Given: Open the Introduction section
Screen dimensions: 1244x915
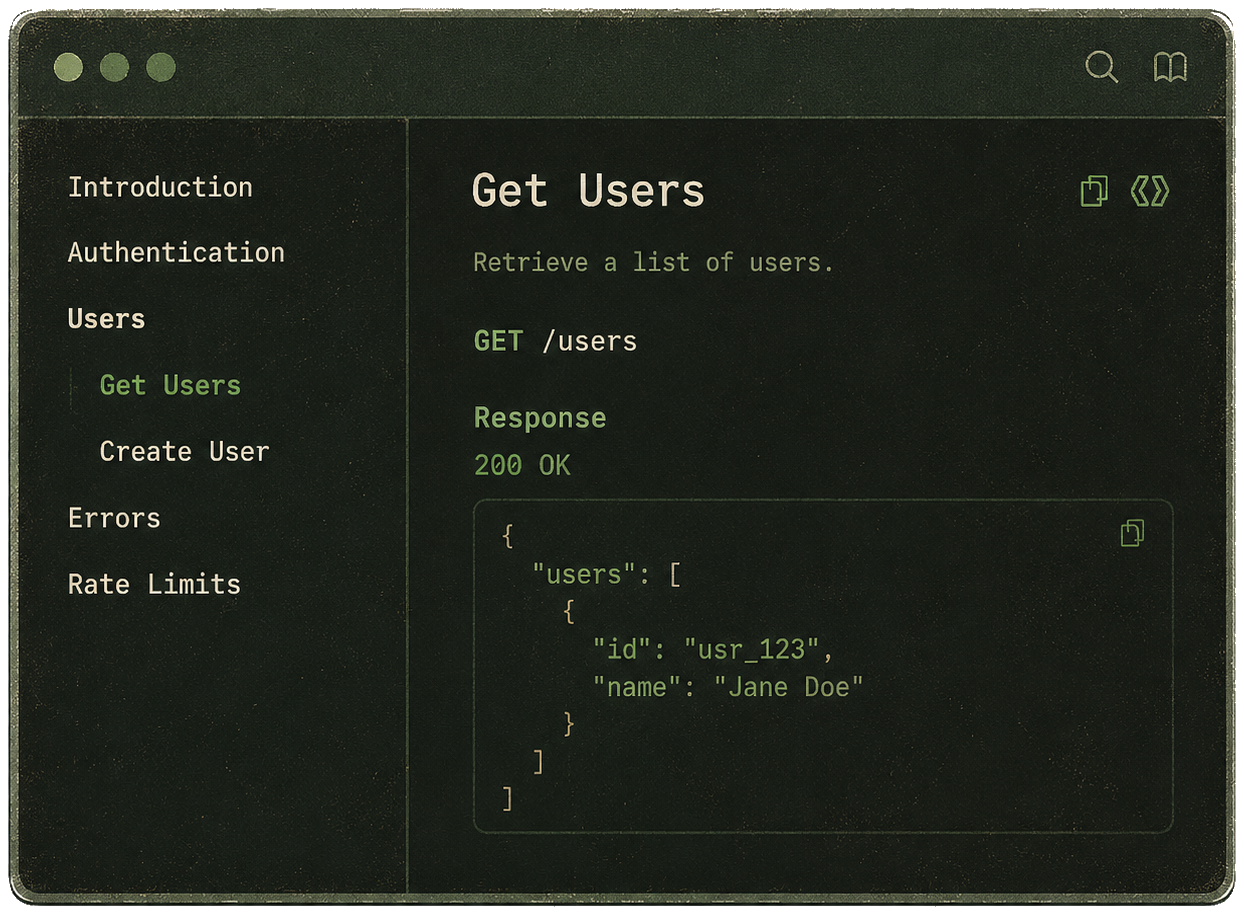Looking at the screenshot, I should click(x=160, y=187).
